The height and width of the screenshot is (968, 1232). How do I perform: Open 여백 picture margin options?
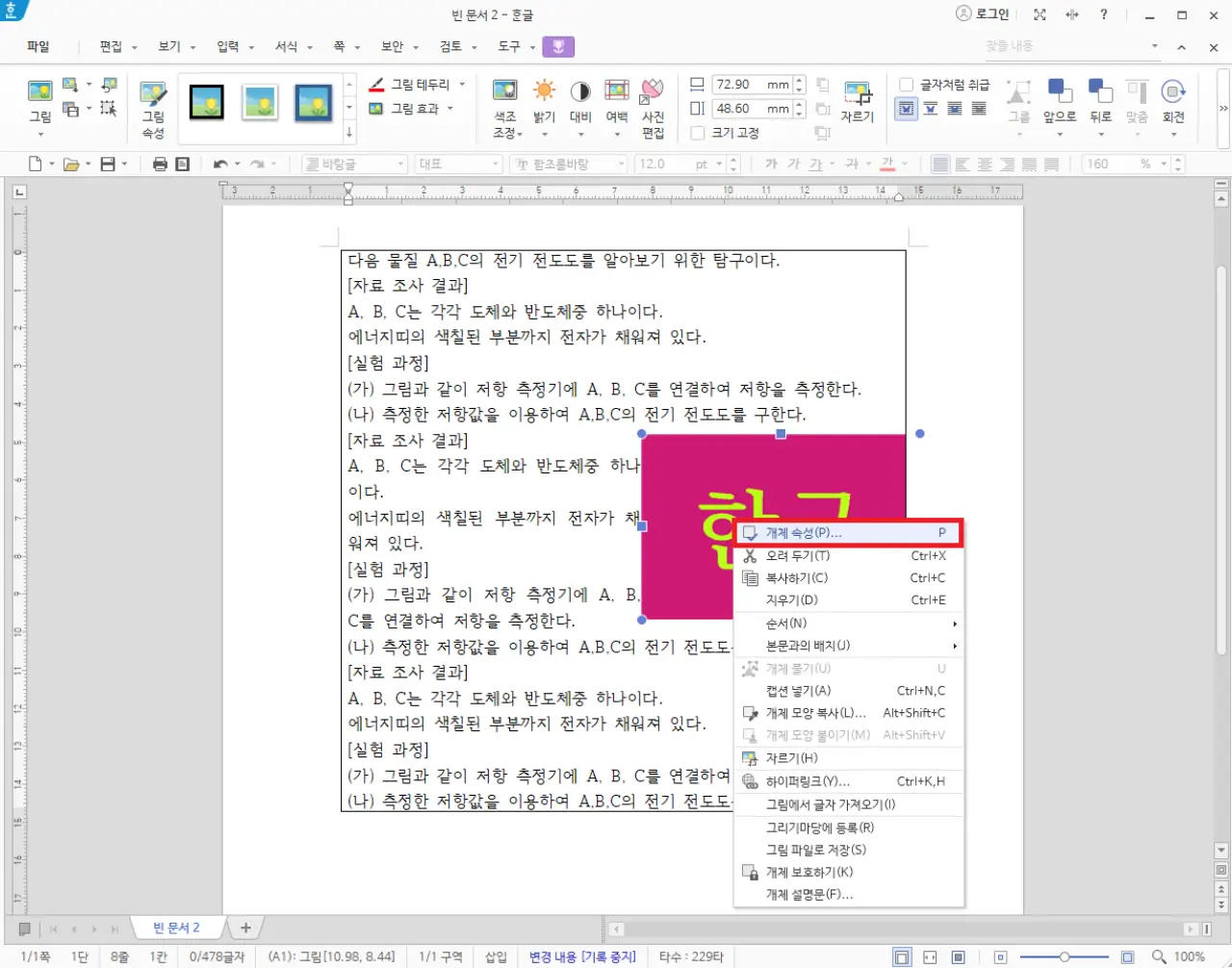coord(617,108)
